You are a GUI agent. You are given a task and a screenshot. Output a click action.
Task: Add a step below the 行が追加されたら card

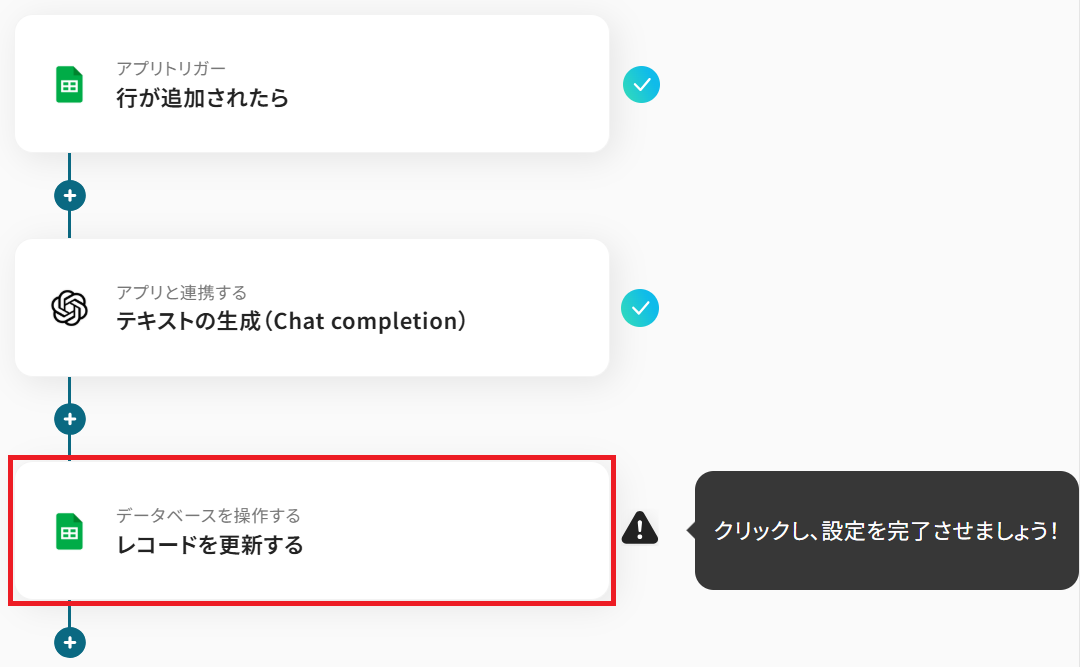tap(70, 195)
